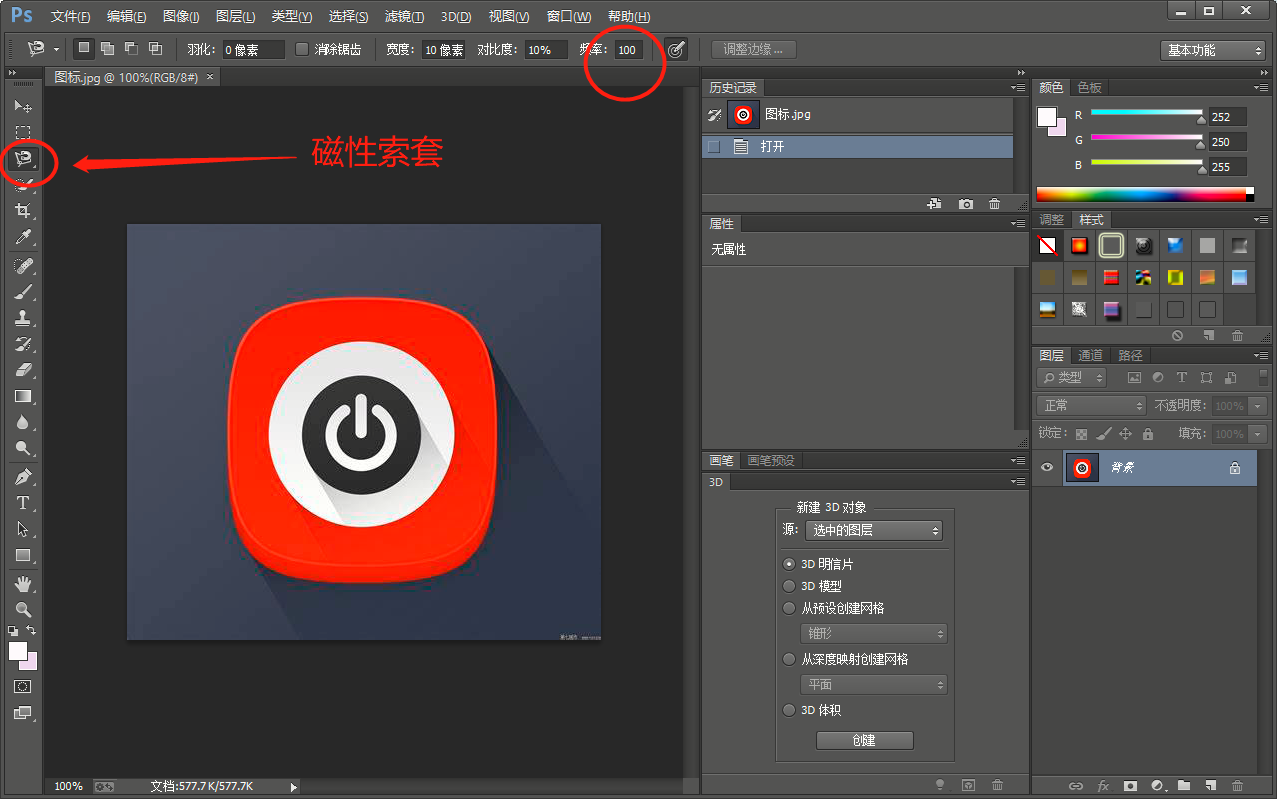Click the 创建 button in the 3D panel
The image size is (1277, 799).
864,740
